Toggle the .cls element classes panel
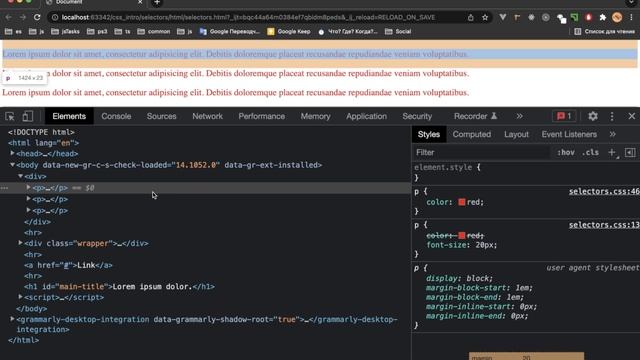Screen dimensions: 640x360 click(590, 153)
